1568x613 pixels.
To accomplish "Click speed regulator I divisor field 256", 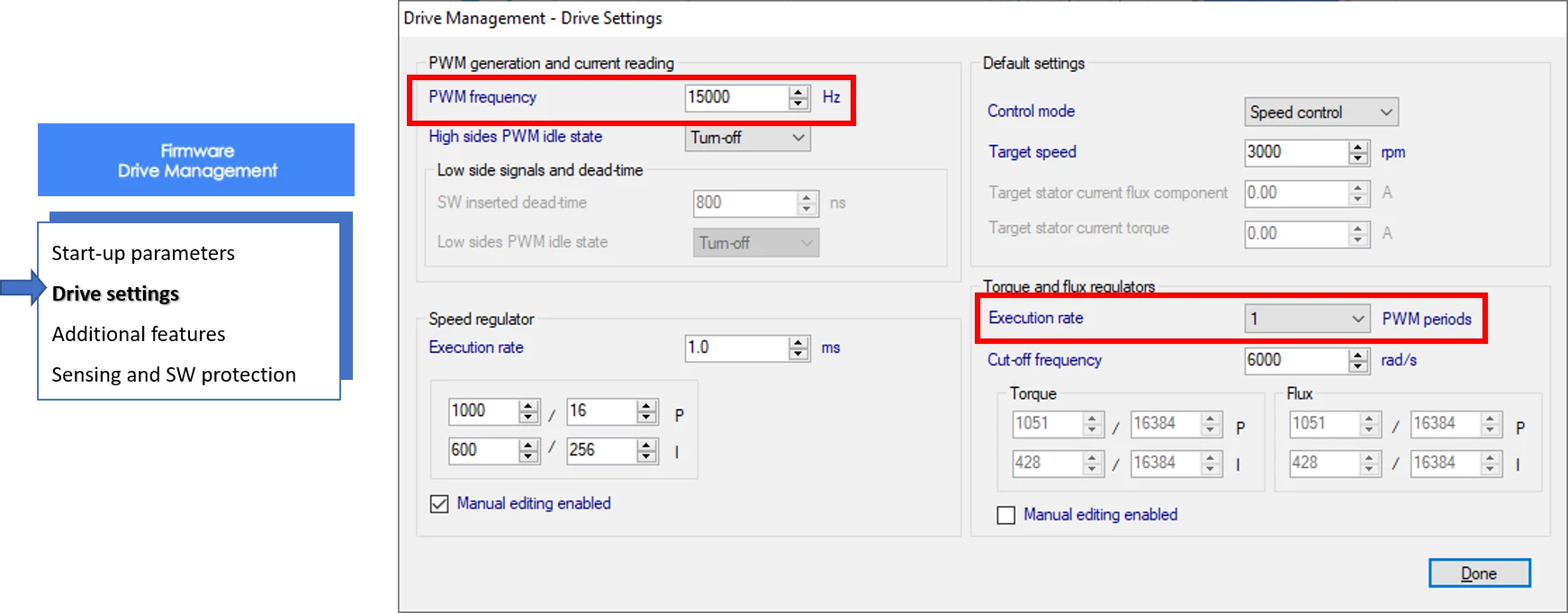I will click(601, 450).
